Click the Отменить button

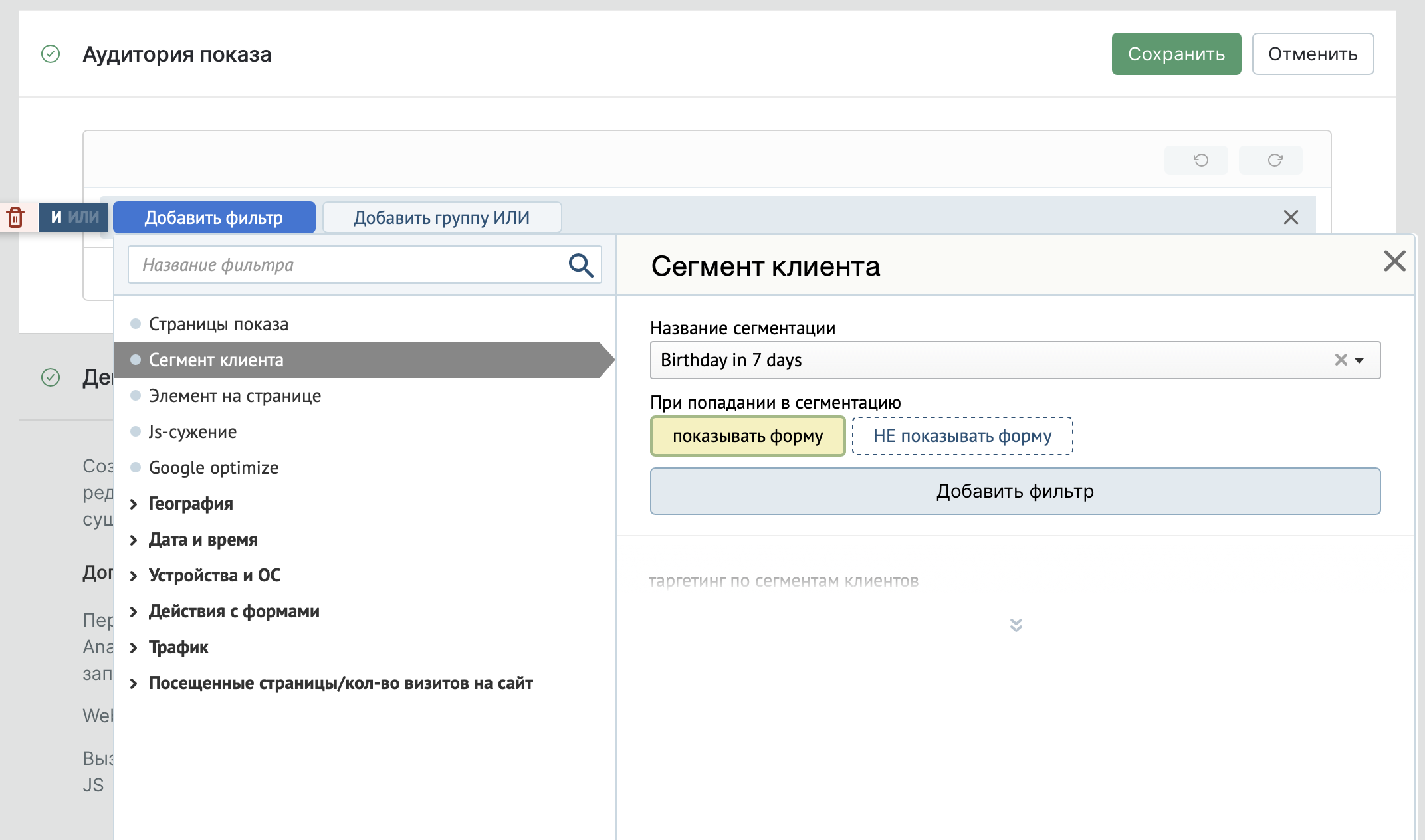pos(1313,54)
